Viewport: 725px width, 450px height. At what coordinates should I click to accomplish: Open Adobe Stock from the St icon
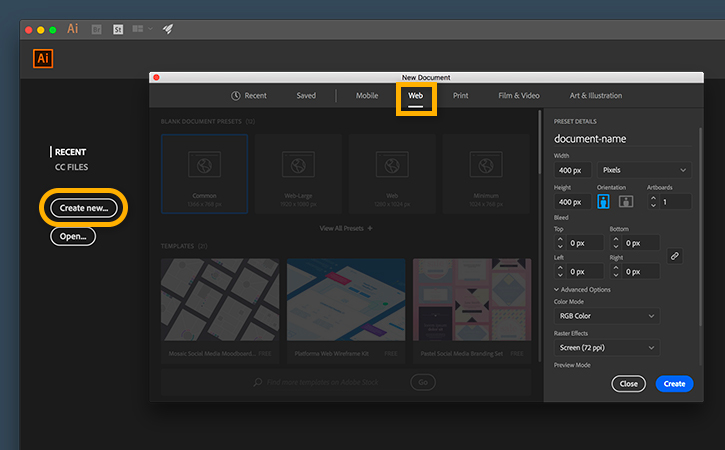118,29
